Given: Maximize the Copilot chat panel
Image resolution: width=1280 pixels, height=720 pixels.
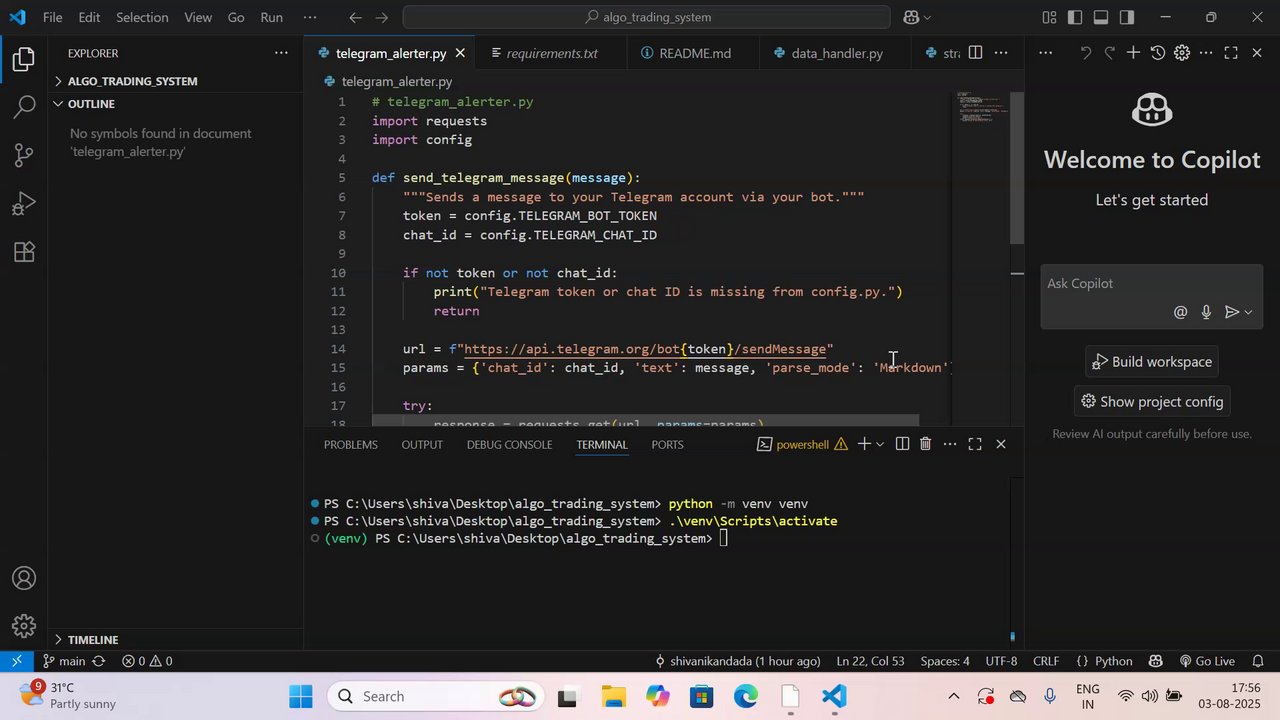Looking at the screenshot, I should 1231,53.
